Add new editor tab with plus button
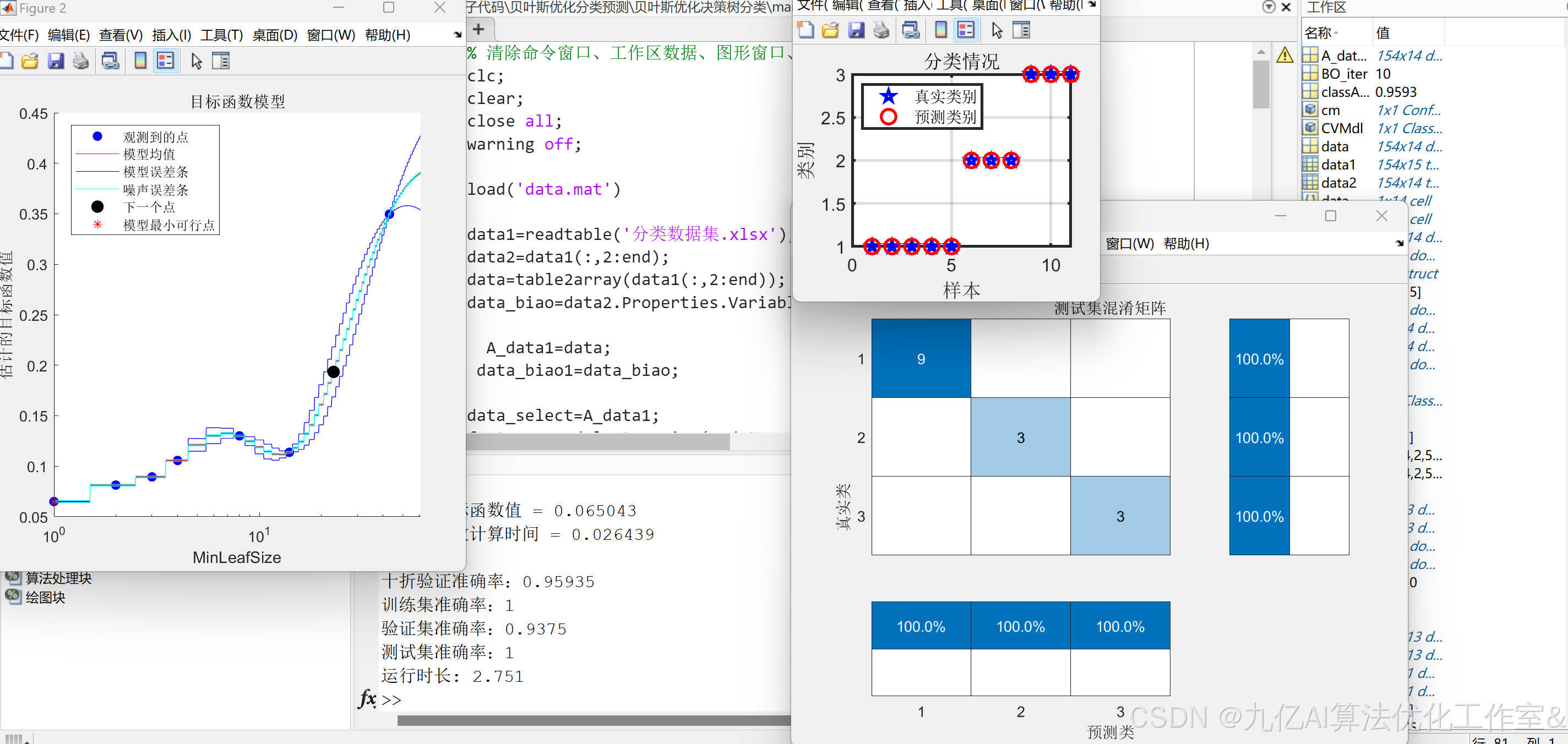The width and height of the screenshot is (1568, 744). pyautogui.click(x=478, y=29)
